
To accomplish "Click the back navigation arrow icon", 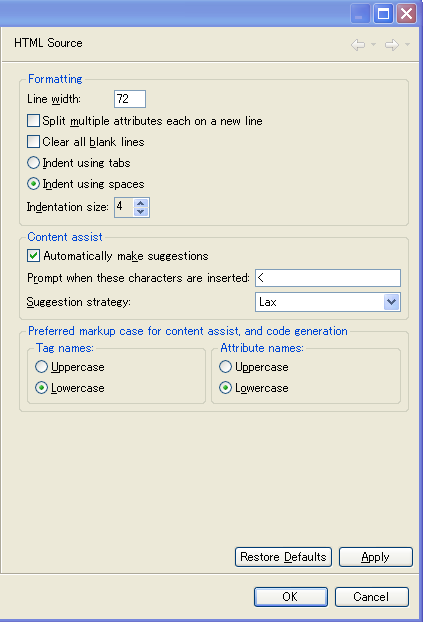I will 358,45.
